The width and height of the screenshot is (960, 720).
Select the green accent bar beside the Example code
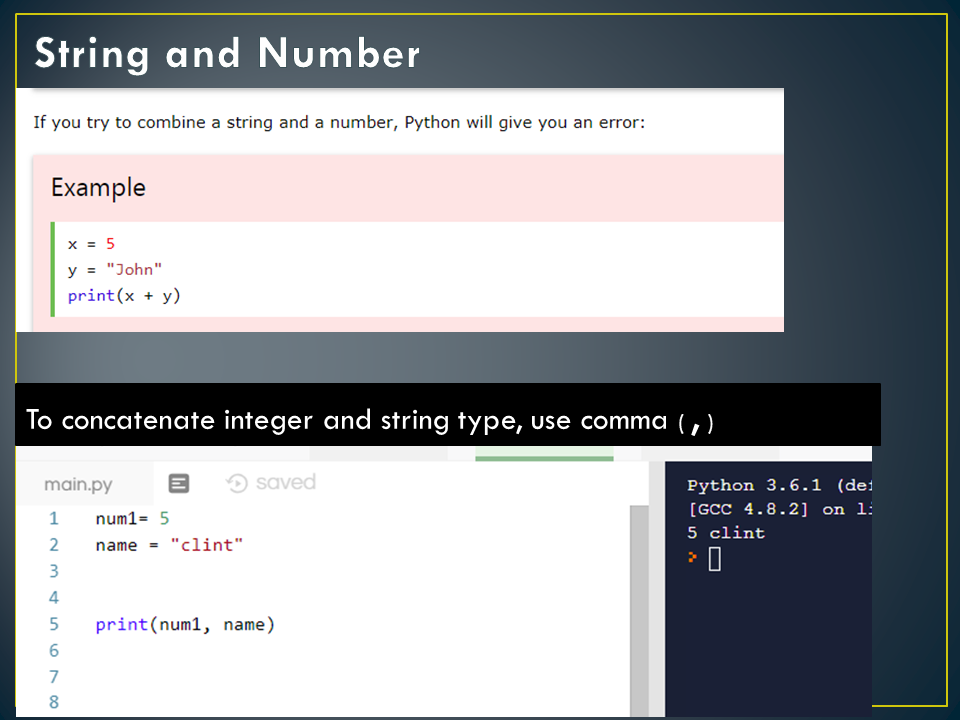coord(51,270)
